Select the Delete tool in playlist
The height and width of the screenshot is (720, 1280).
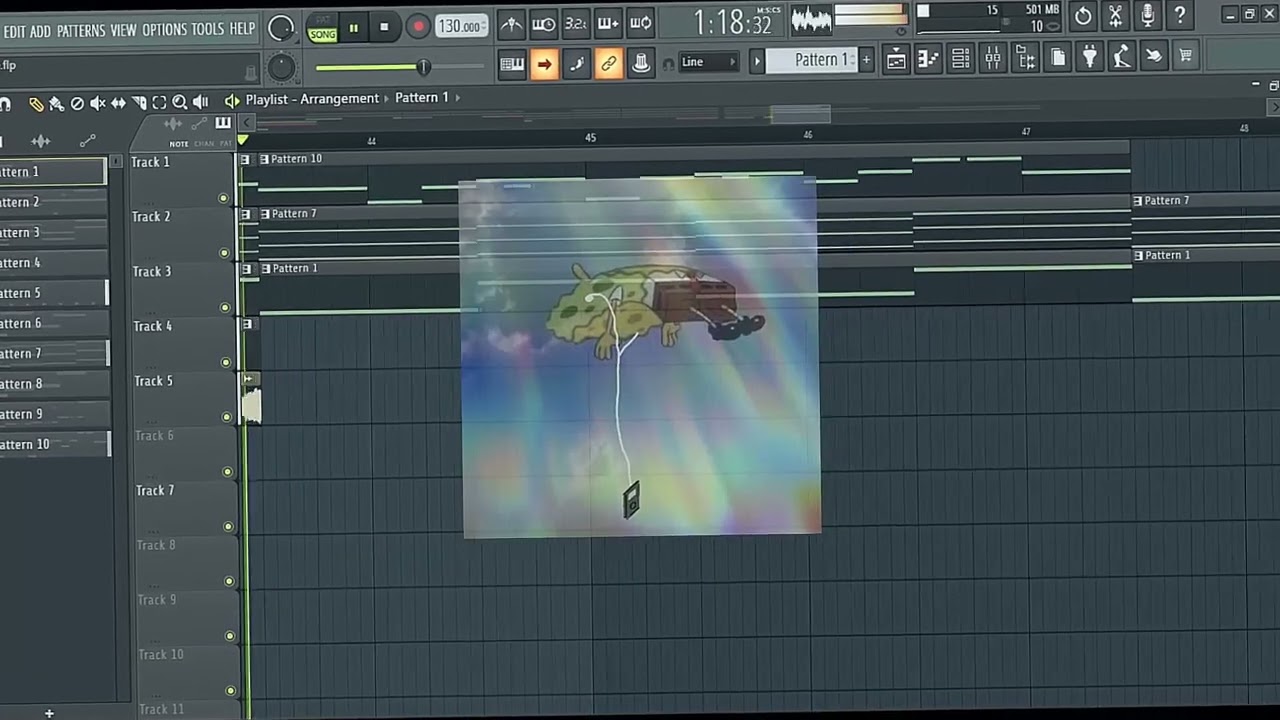pos(77,103)
